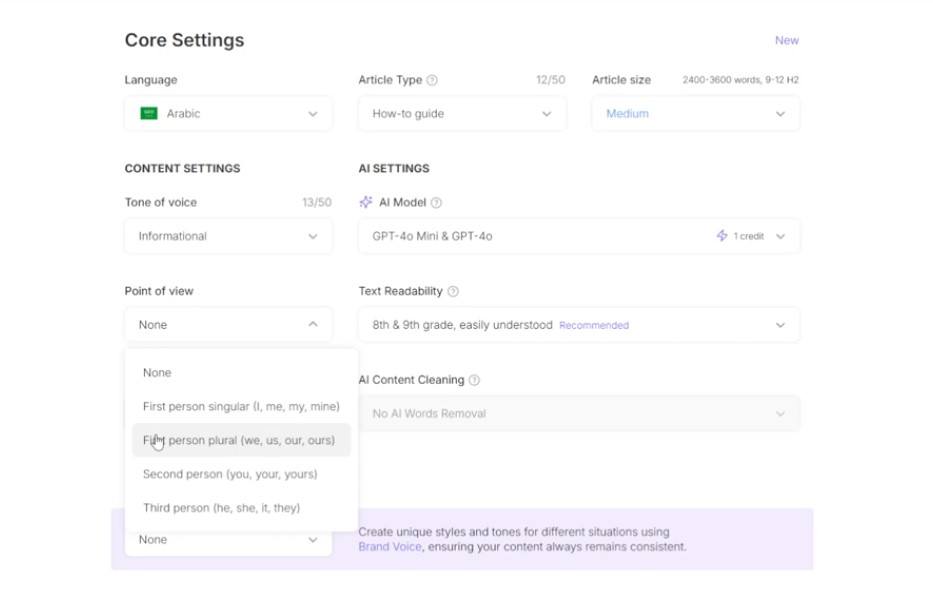The width and height of the screenshot is (933, 597).
Task: Click the 1 credit label
Action: (749, 236)
